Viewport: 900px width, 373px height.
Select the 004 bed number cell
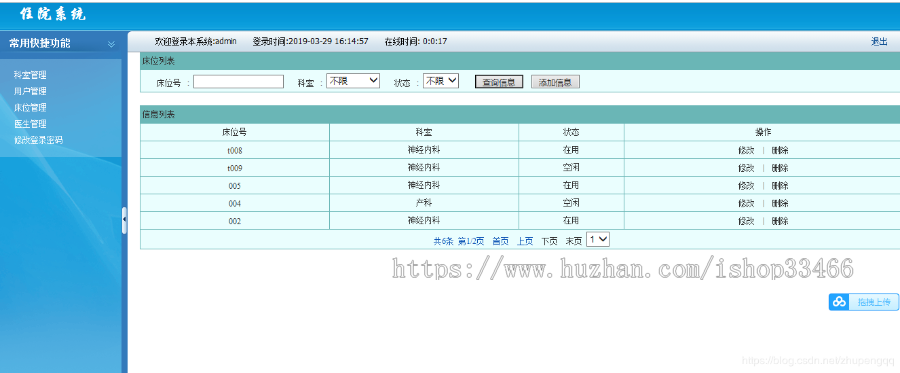click(235, 204)
